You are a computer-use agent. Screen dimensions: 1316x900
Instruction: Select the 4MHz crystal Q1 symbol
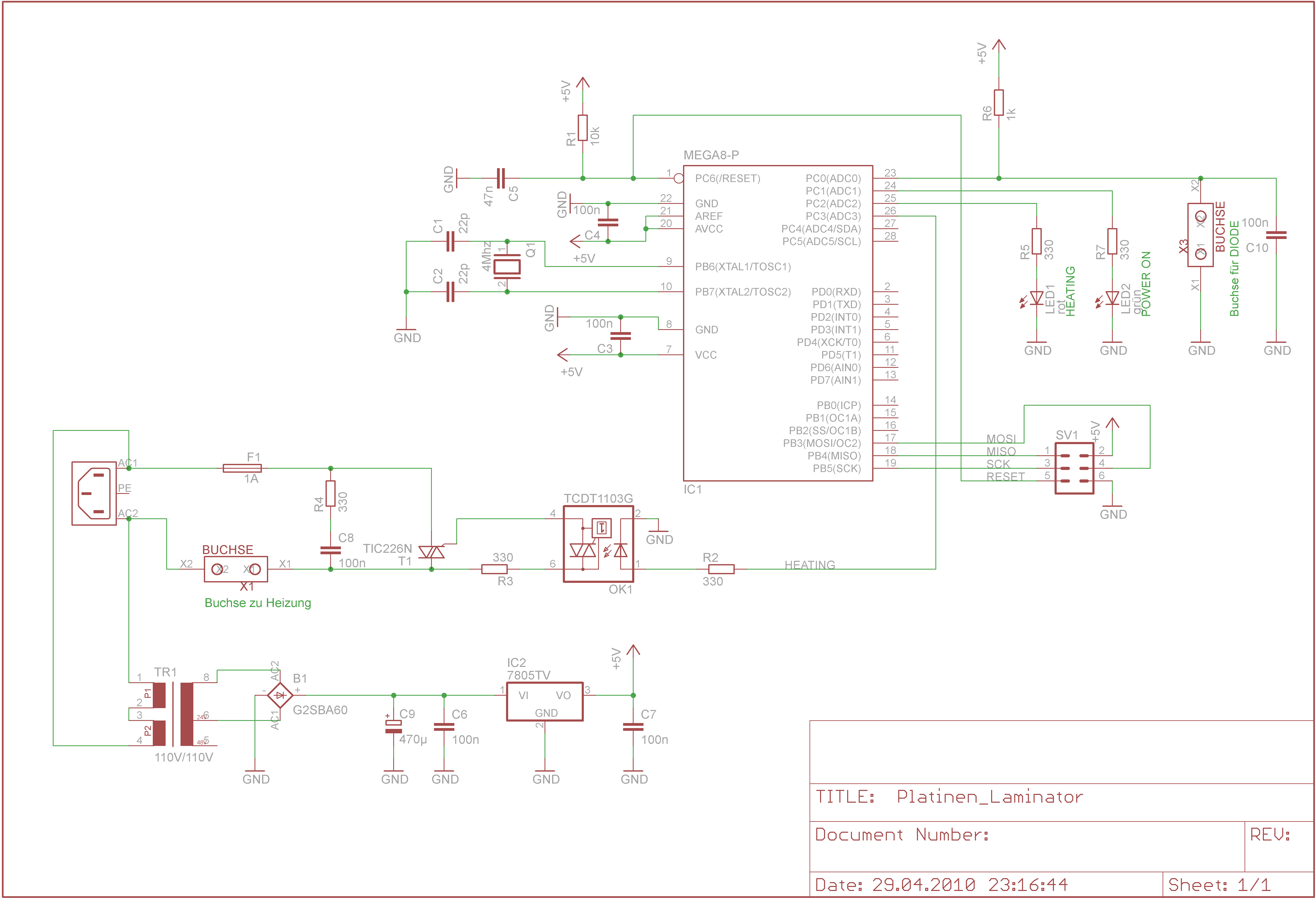pos(507,266)
